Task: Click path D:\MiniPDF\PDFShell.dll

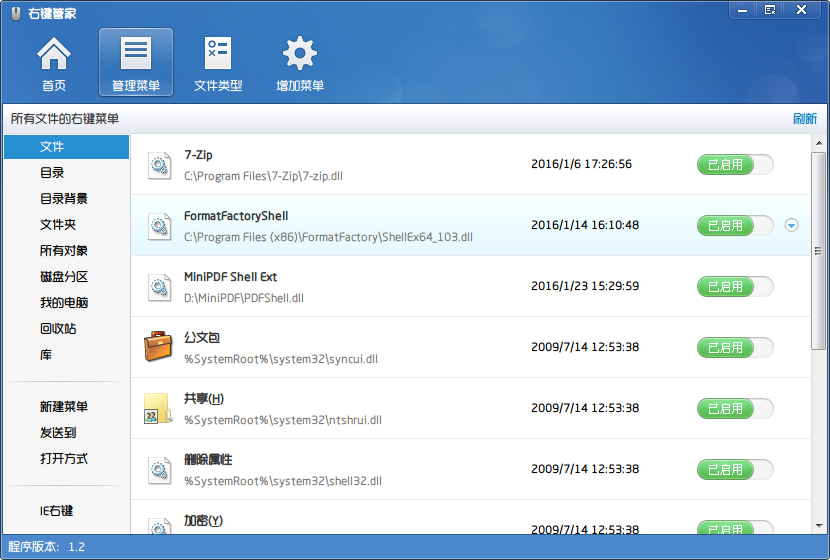Action: point(243,298)
